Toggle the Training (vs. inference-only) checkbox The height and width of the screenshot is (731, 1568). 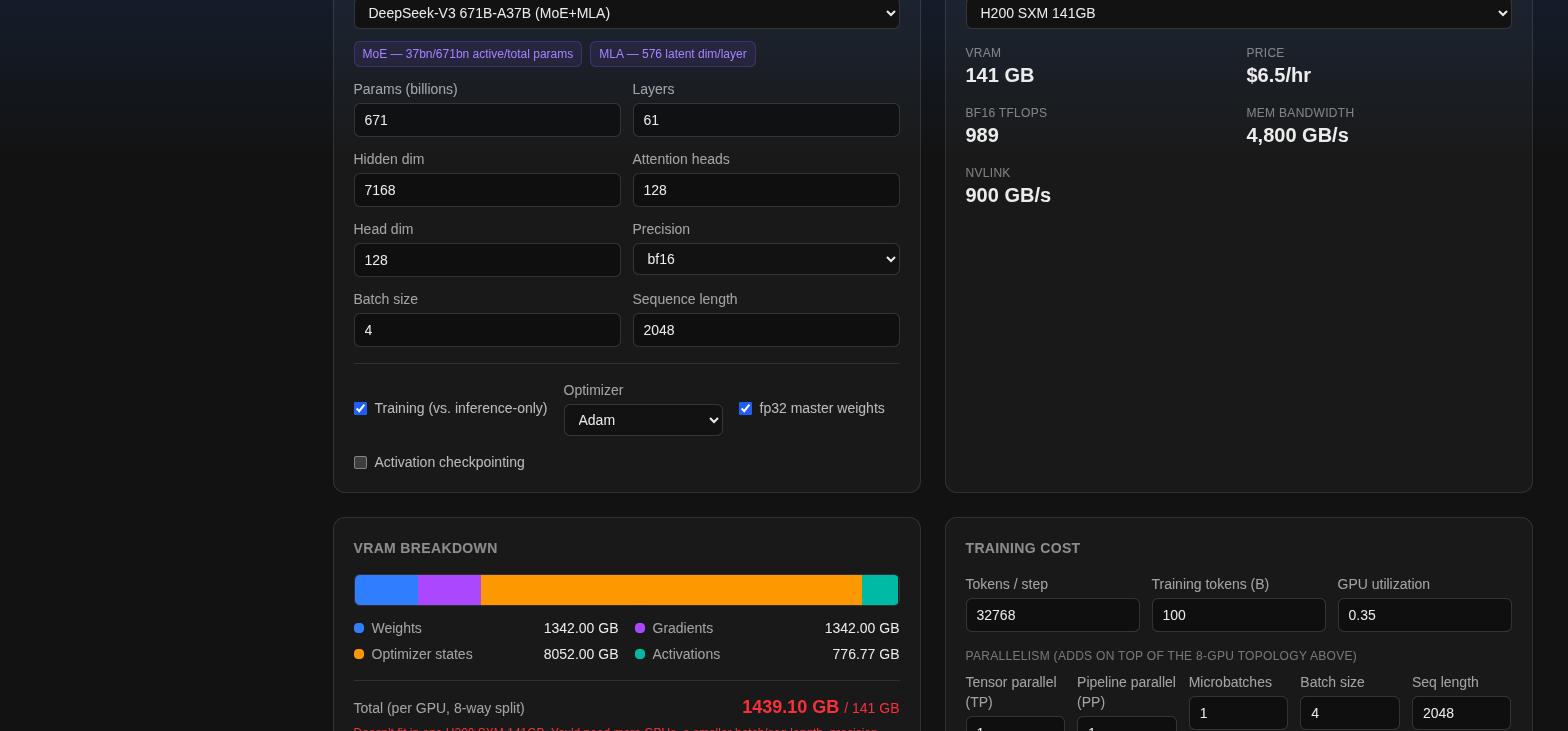pos(360,408)
